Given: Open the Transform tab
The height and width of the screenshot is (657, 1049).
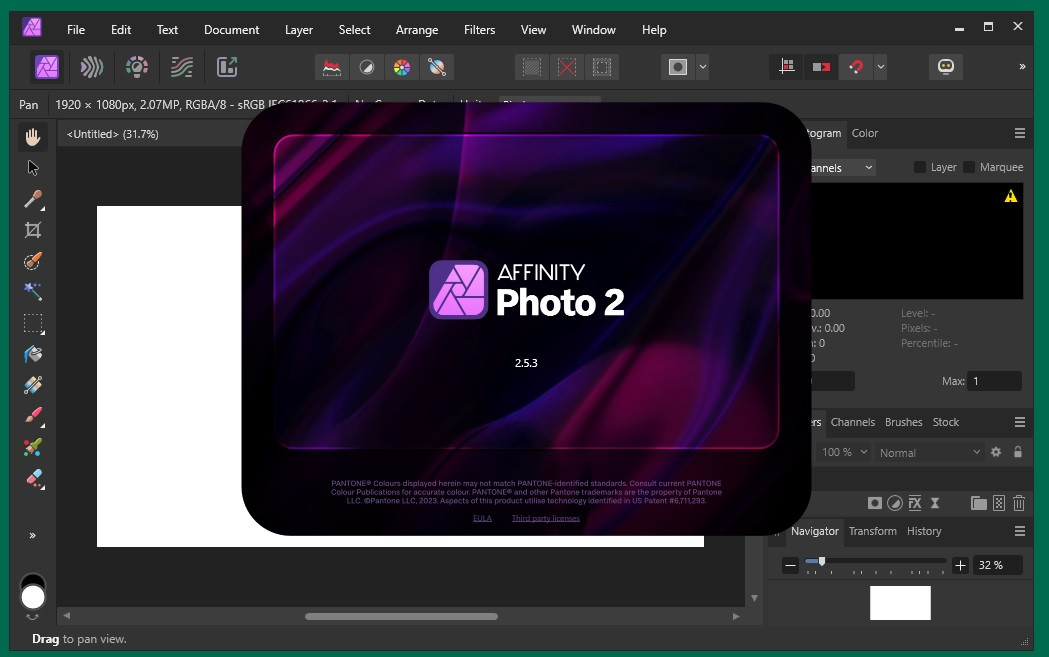Looking at the screenshot, I should pyautogui.click(x=872, y=531).
